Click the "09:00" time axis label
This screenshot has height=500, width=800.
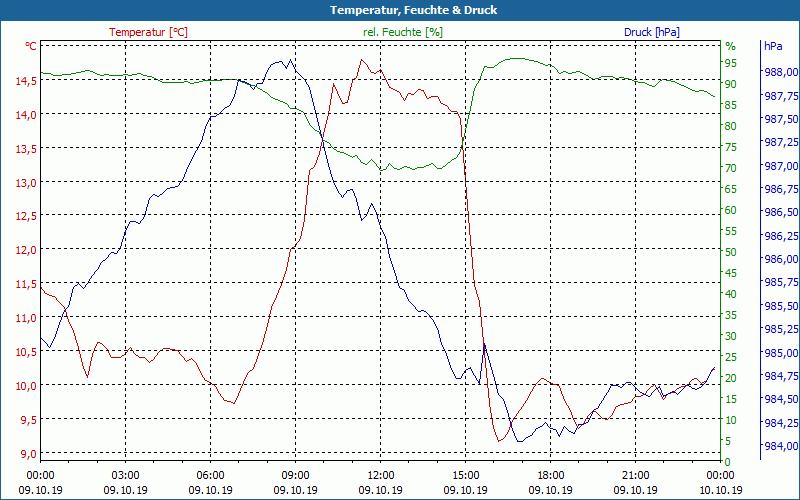295,476
